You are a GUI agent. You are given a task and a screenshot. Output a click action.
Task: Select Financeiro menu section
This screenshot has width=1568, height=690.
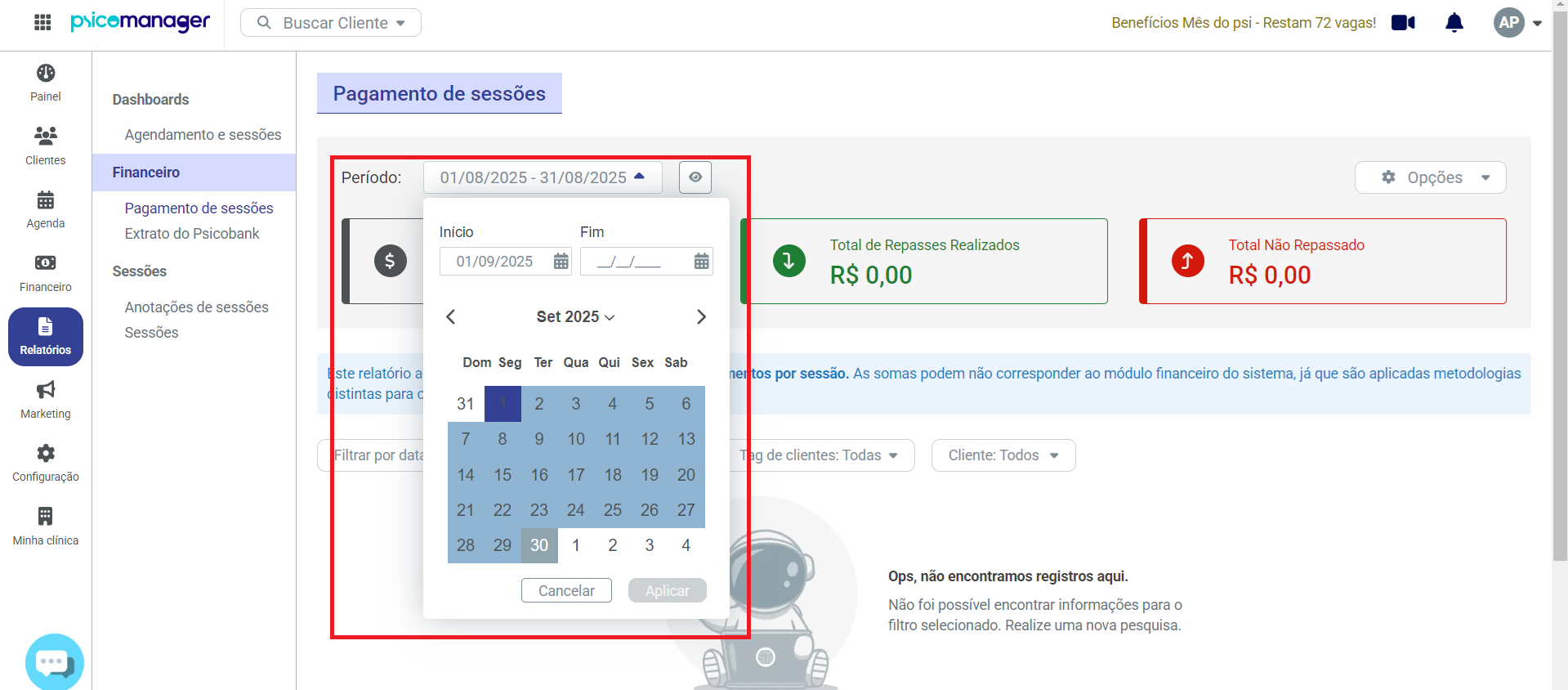pyautogui.click(x=194, y=172)
